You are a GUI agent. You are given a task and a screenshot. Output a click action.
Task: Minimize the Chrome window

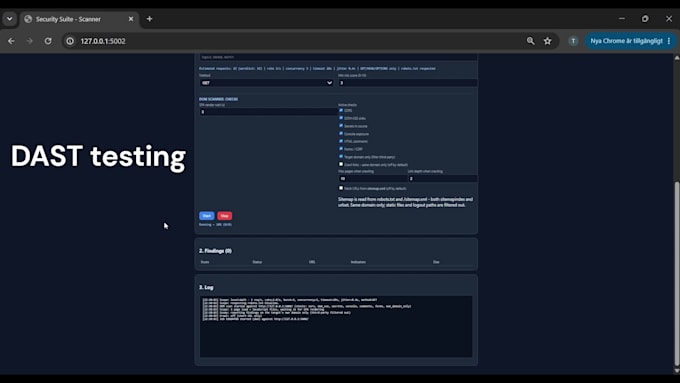pos(621,19)
